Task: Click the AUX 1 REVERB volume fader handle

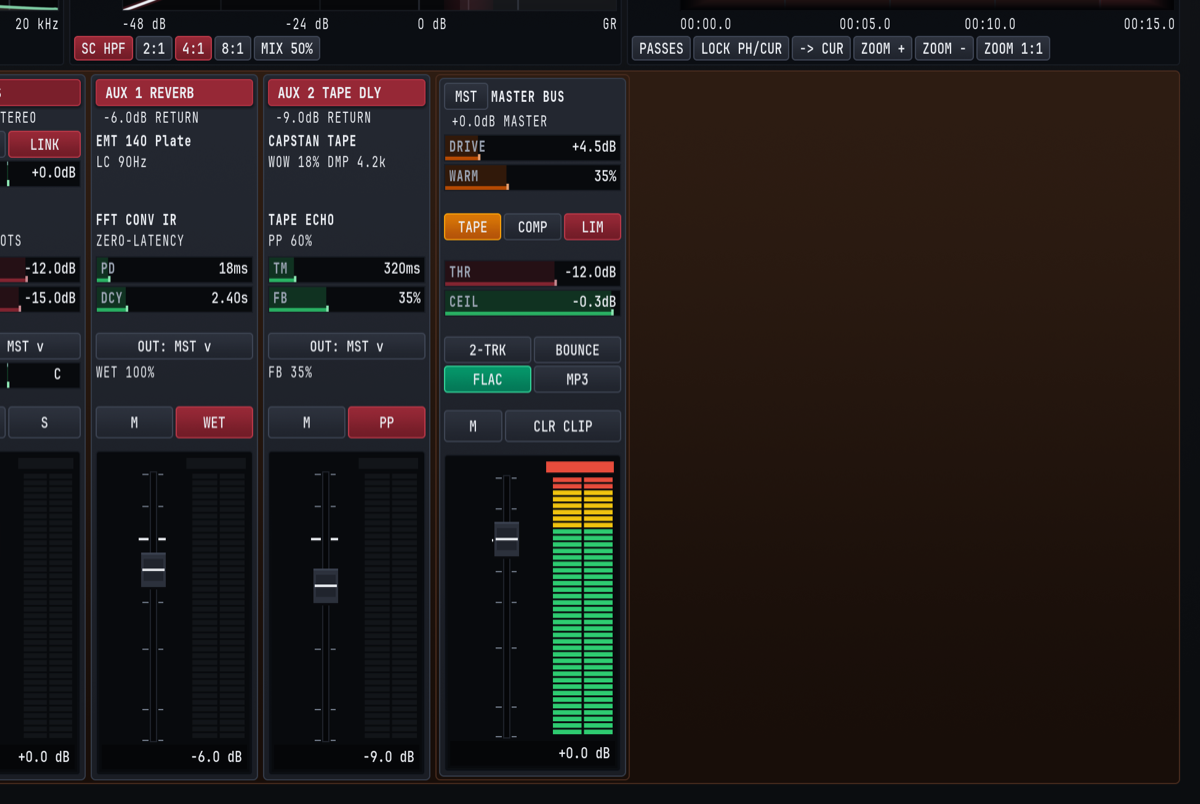Action: pyautogui.click(x=153, y=570)
